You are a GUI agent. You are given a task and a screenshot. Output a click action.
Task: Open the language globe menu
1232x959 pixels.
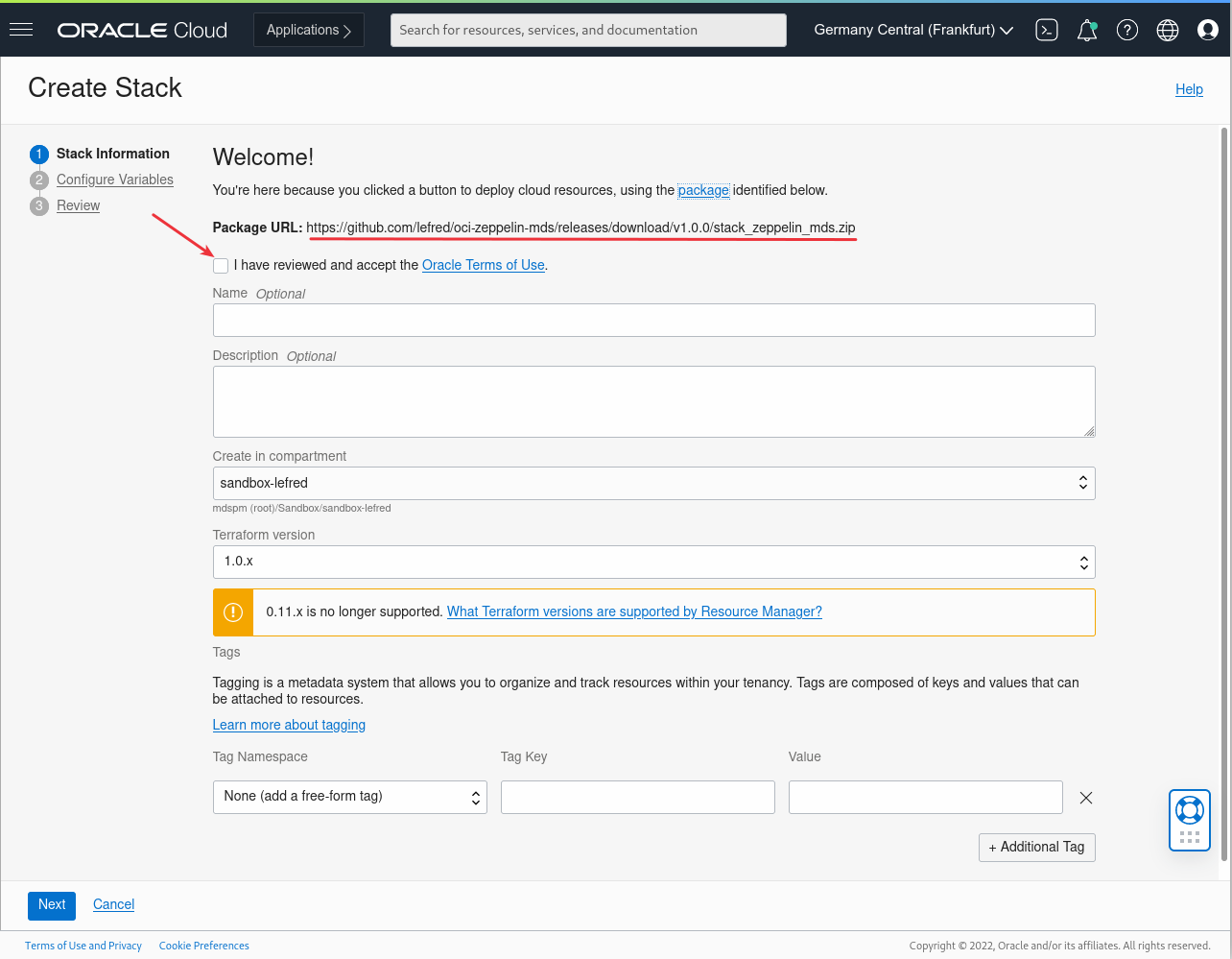click(x=1168, y=30)
